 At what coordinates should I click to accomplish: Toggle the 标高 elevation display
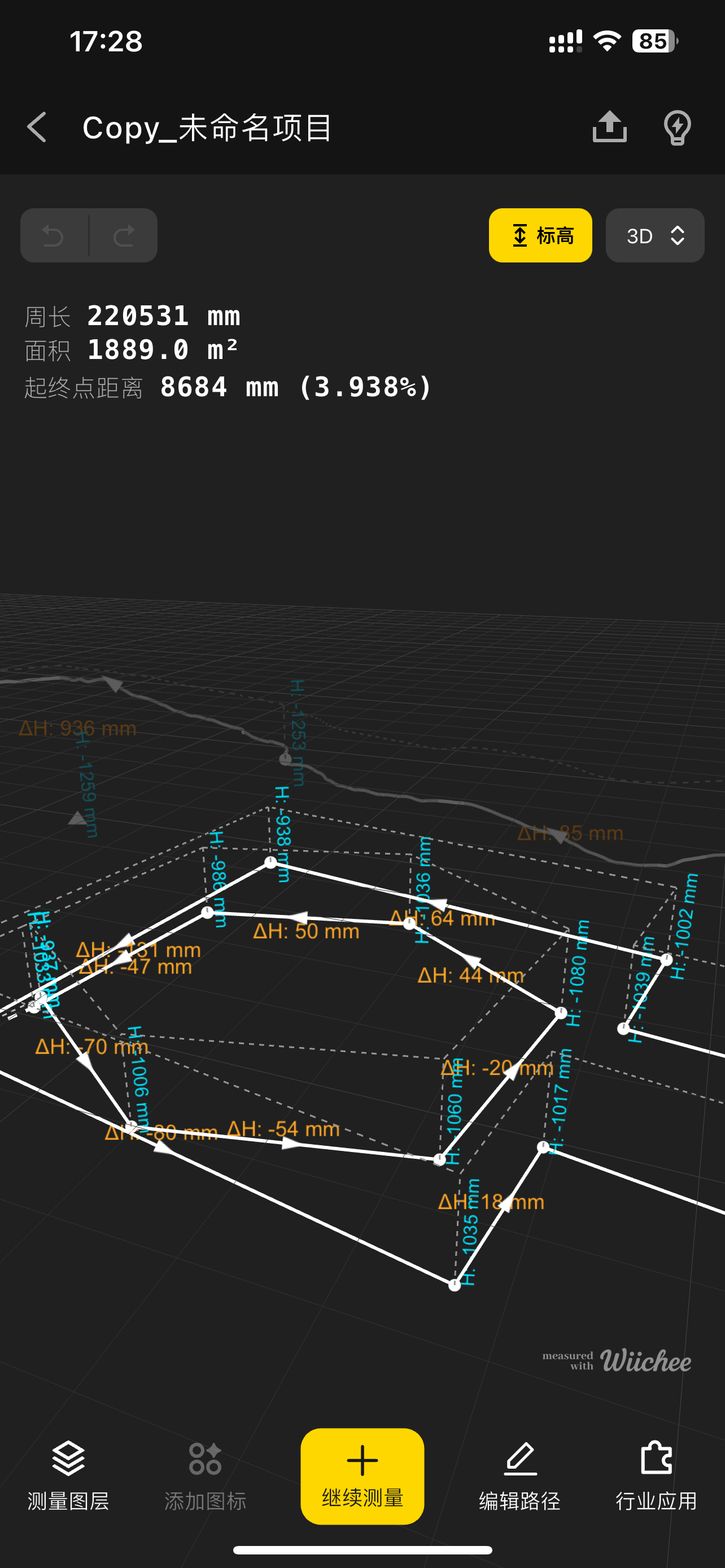click(540, 235)
